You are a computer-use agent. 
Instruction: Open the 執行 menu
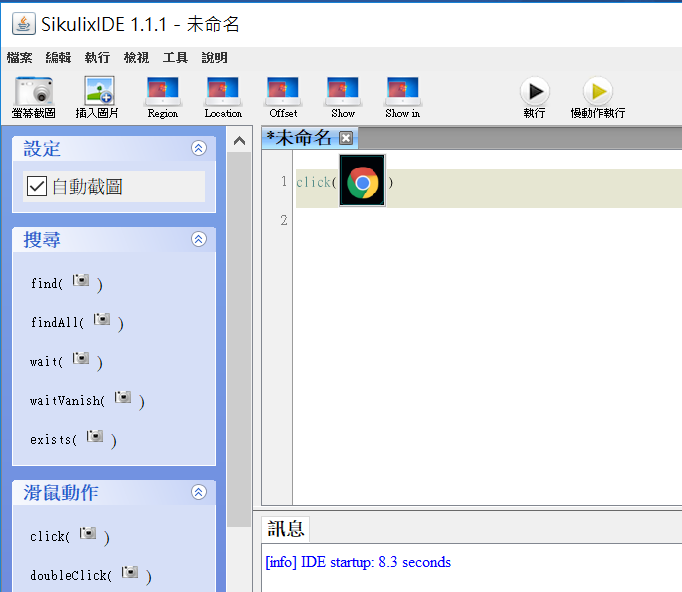(x=97, y=57)
